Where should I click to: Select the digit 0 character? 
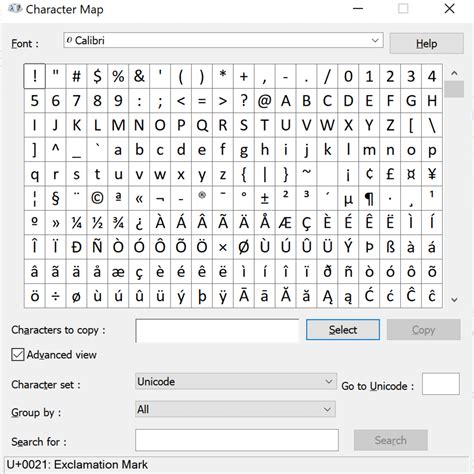(x=348, y=76)
